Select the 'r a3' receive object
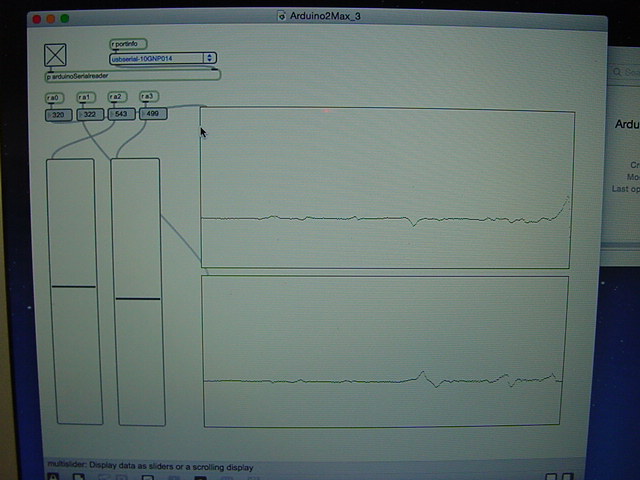 pos(149,96)
